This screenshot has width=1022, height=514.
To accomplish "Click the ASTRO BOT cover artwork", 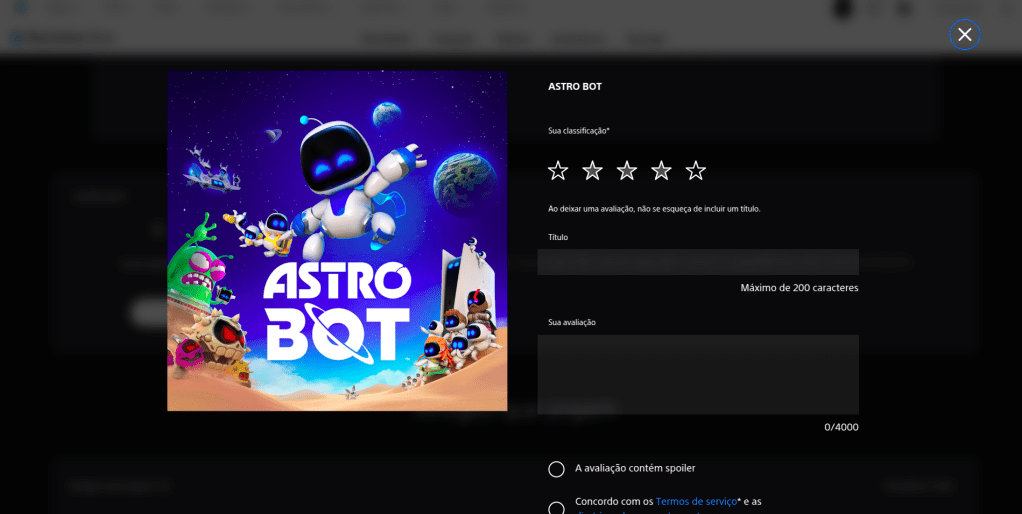I will tap(337, 240).
